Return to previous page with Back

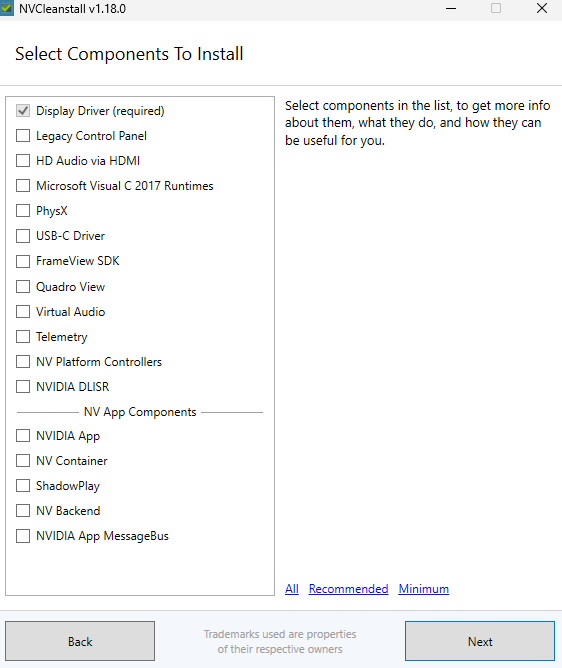click(x=80, y=641)
